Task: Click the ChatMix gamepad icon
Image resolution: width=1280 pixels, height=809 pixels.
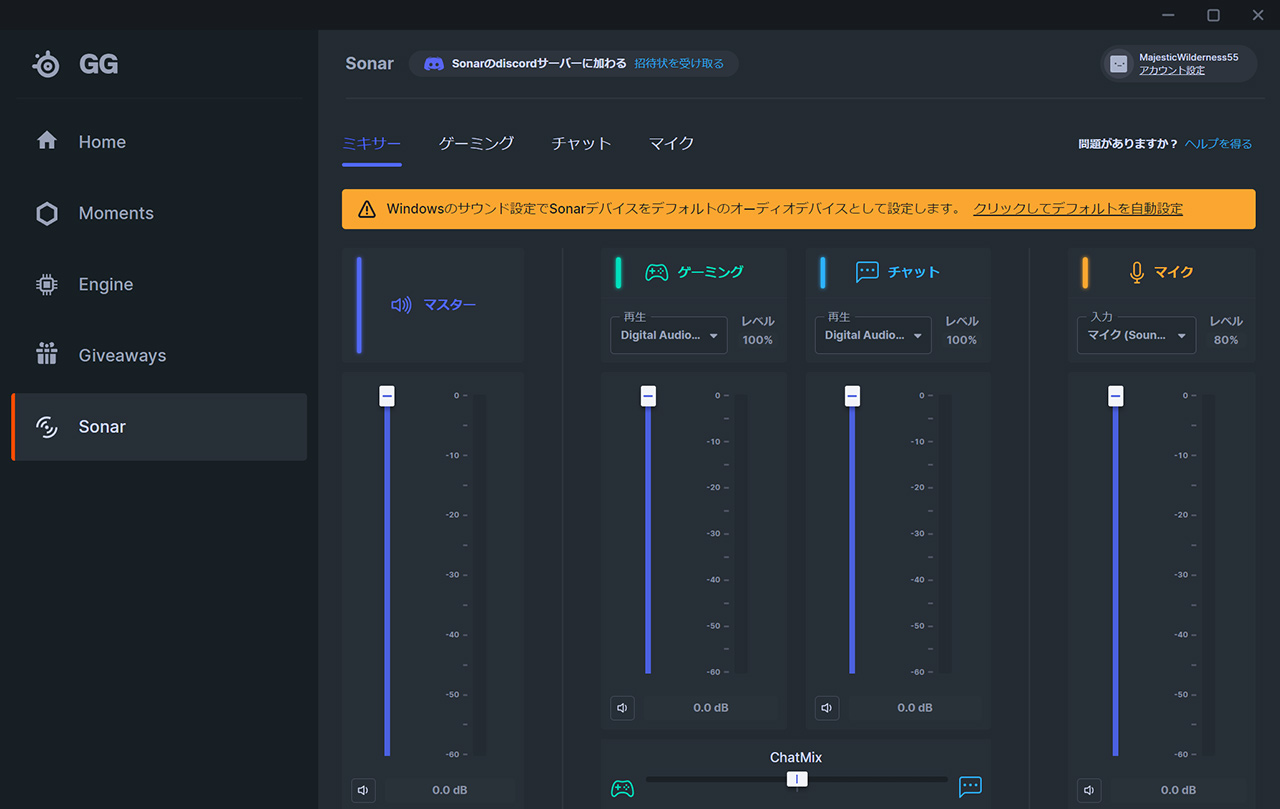Action: [x=622, y=788]
